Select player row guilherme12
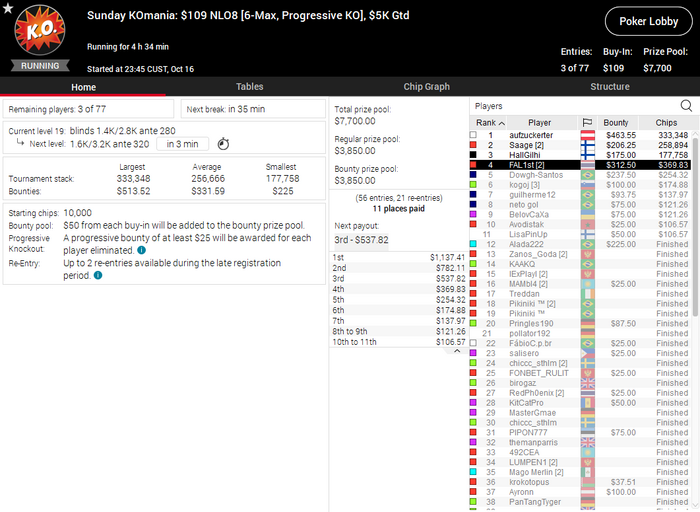Screen dimensions: 700x512 click(x=580, y=195)
